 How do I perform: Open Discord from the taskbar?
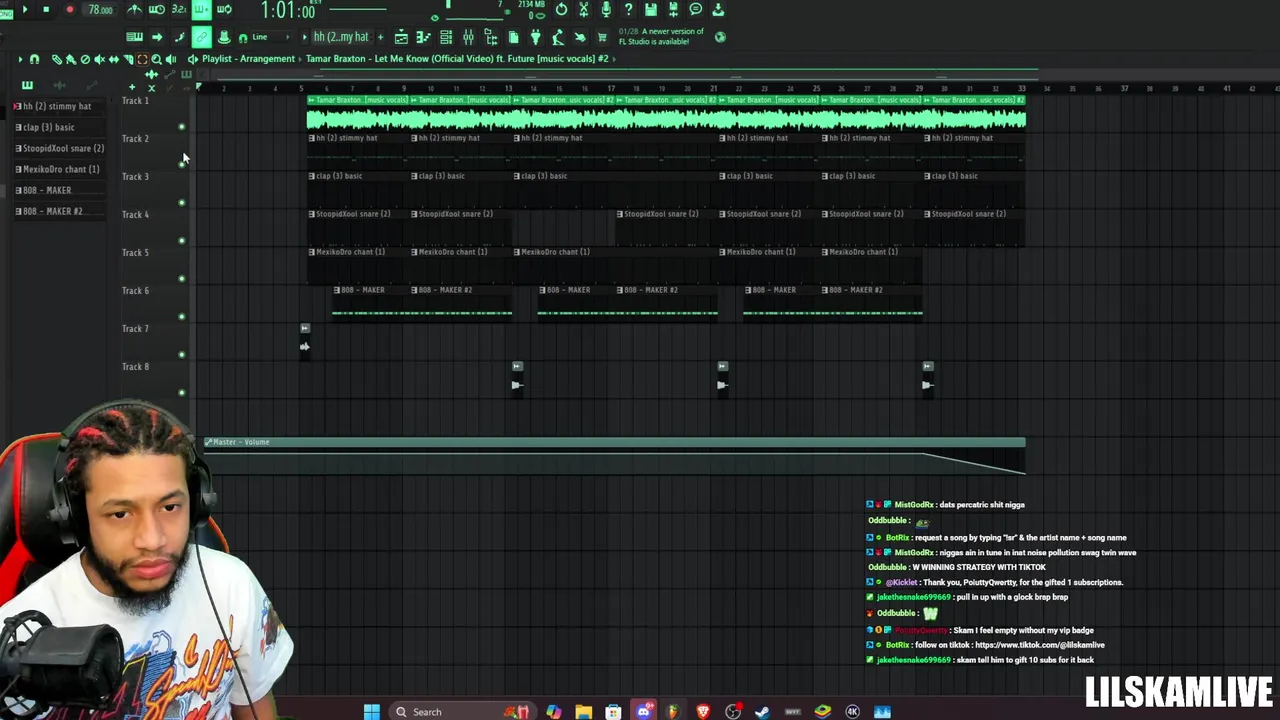tap(643, 711)
